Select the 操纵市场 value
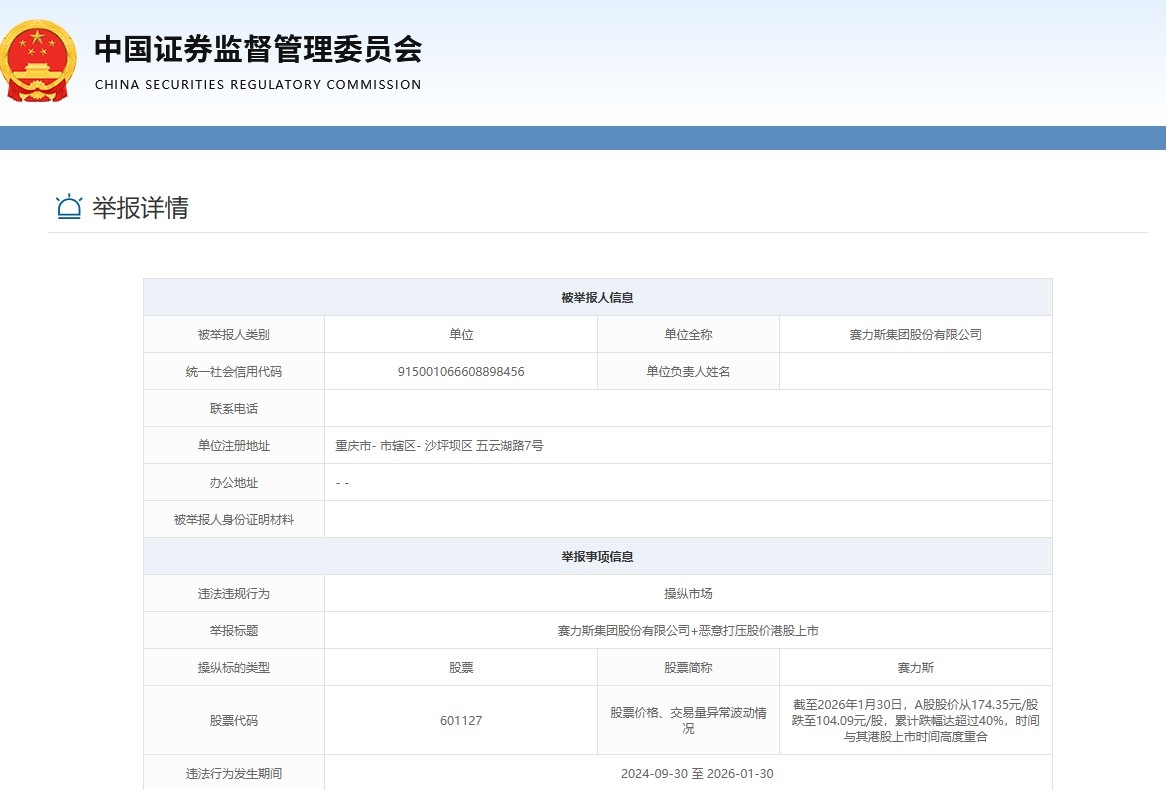1166x790 pixels. tap(688, 594)
